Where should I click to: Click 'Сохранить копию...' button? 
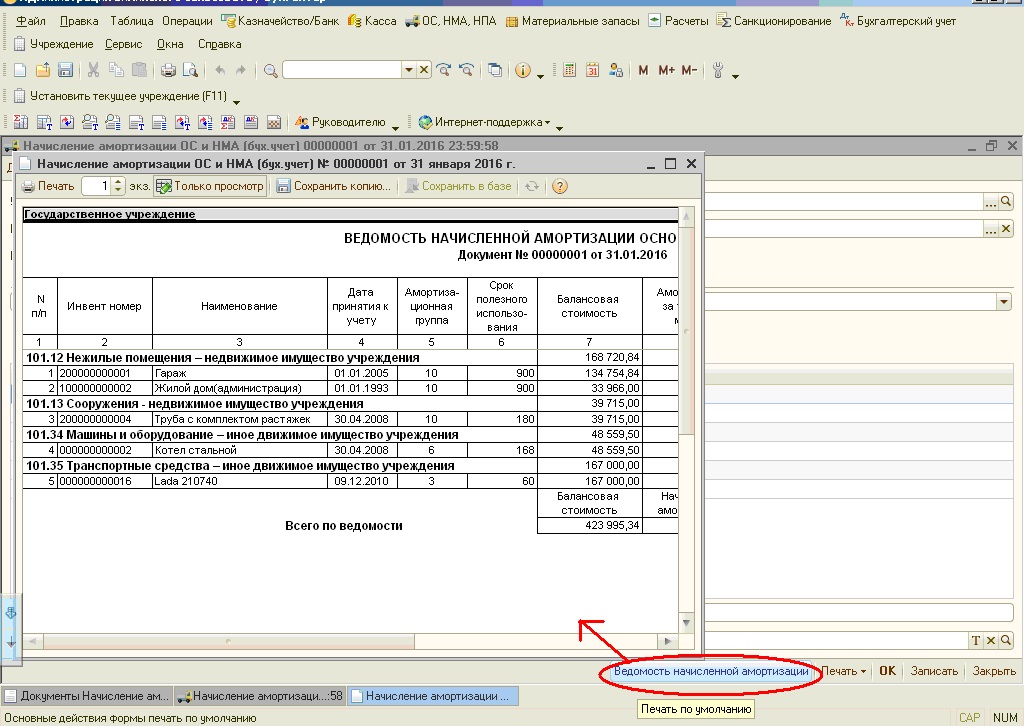click(x=334, y=186)
